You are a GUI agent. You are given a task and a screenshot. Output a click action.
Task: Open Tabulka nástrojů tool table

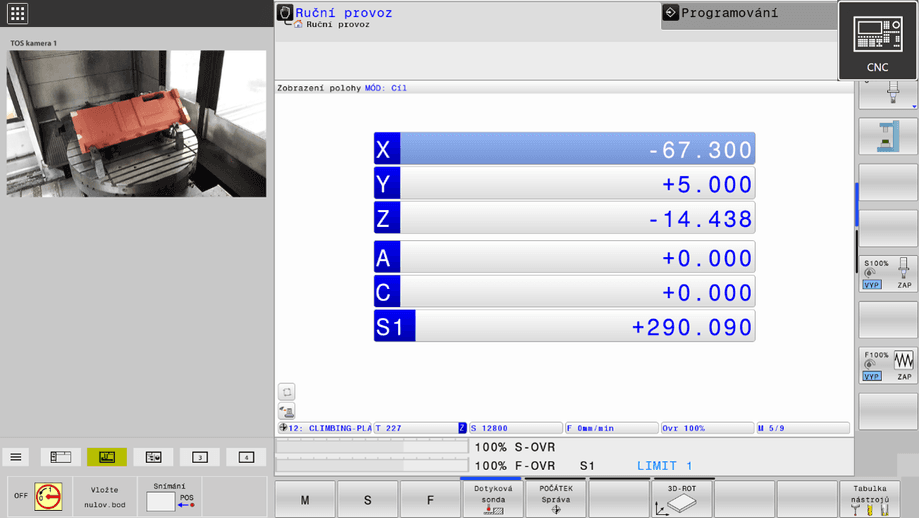[x=869, y=499]
